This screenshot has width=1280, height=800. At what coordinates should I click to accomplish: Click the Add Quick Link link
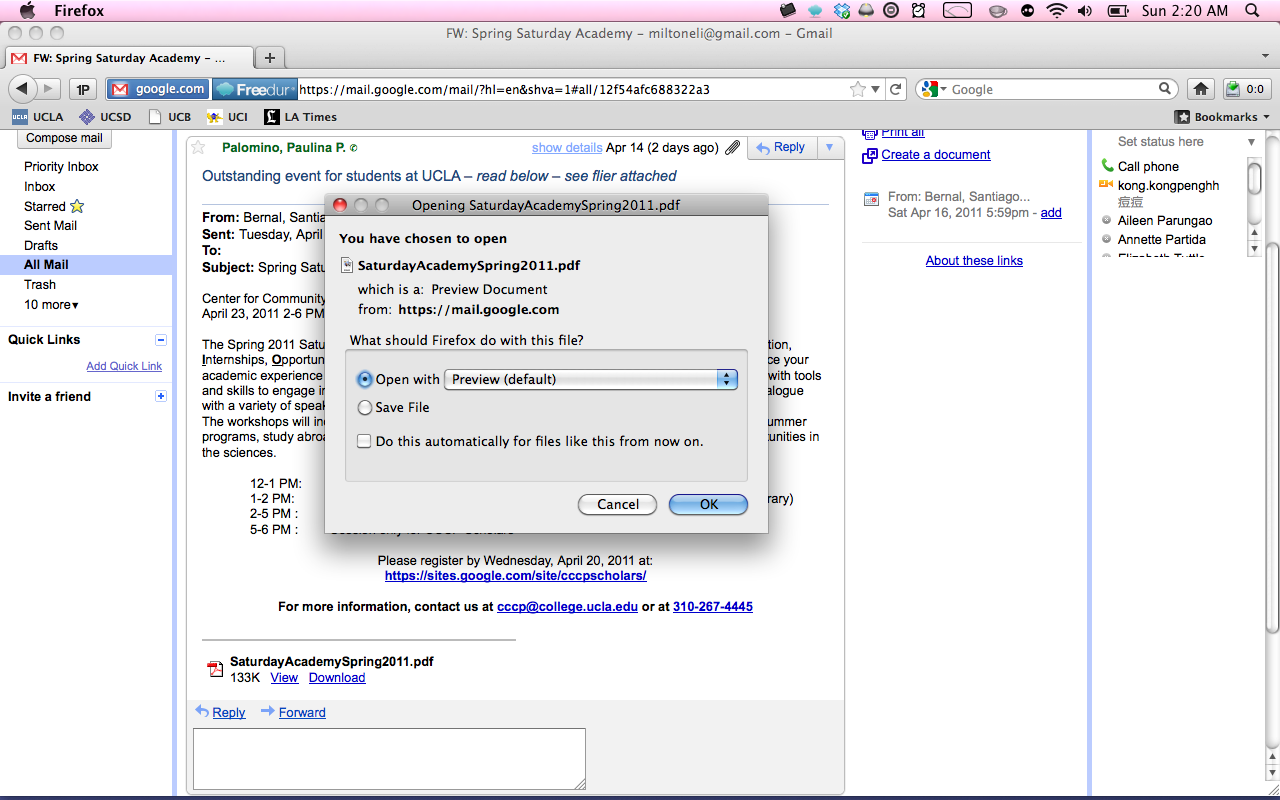click(x=124, y=366)
